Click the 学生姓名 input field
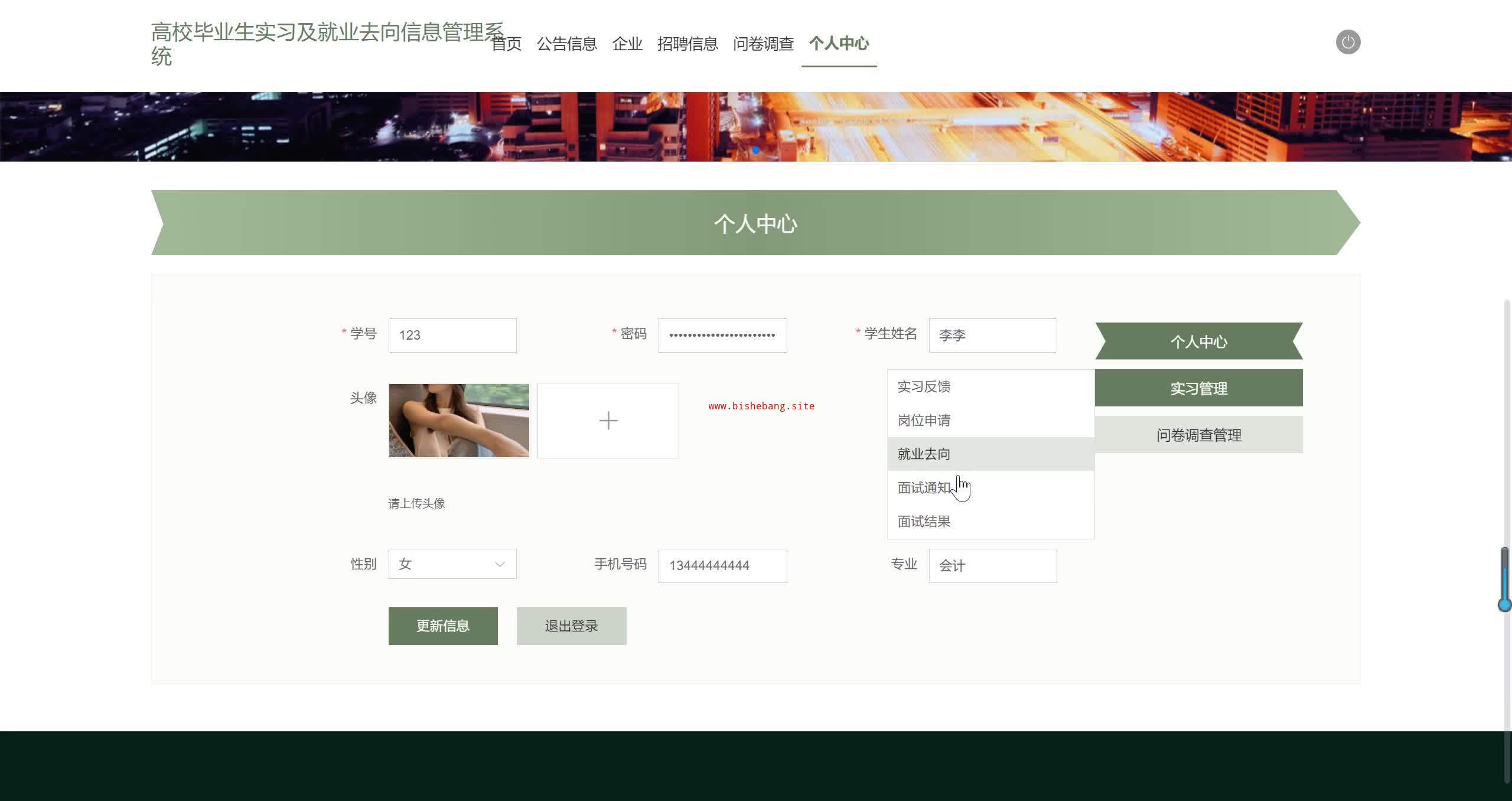Image resolution: width=1512 pixels, height=801 pixels. pyautogui.click(x=992, y=336)
